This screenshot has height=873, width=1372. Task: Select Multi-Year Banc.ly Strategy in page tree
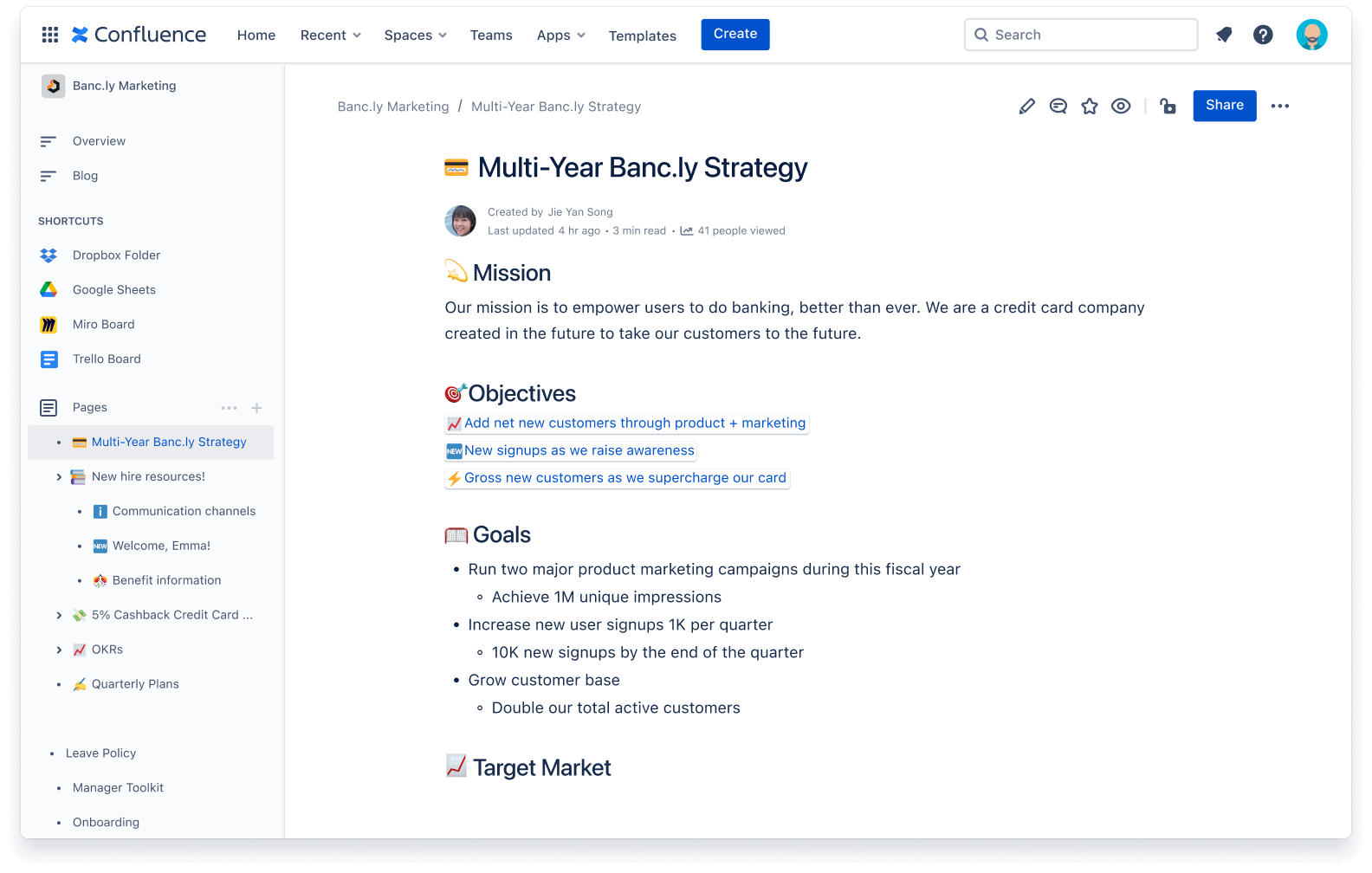click(x=151, y=443)
